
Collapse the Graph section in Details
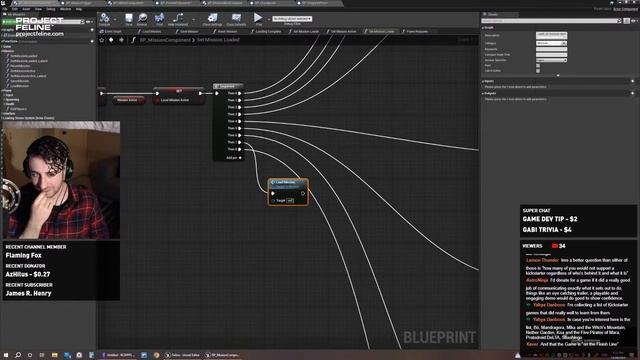483,28
